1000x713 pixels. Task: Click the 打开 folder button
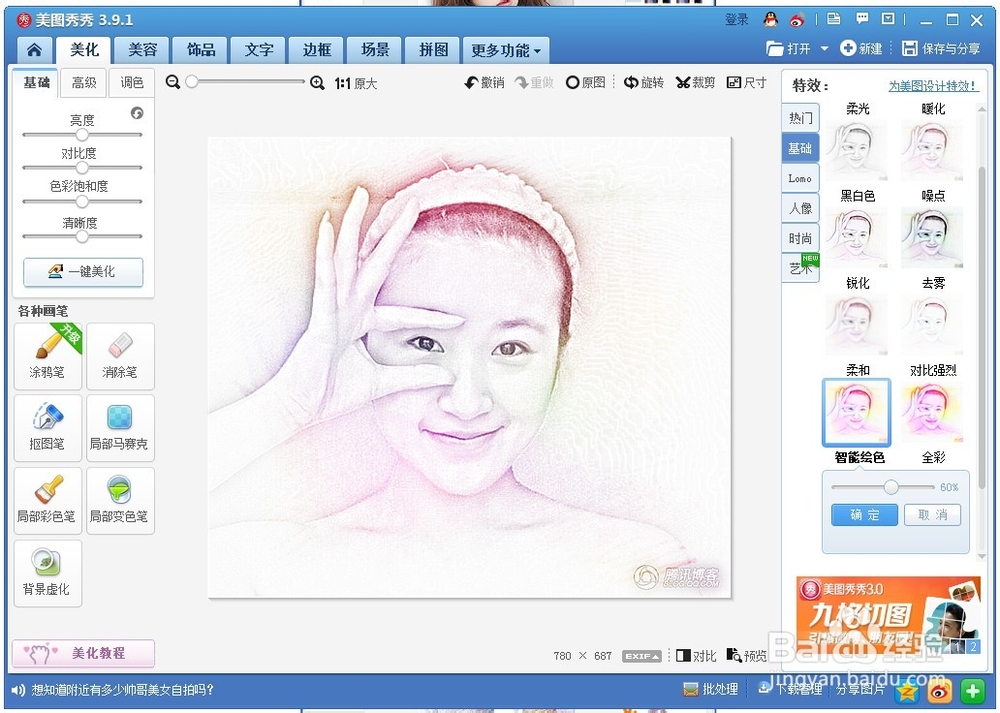pos(788,48)
